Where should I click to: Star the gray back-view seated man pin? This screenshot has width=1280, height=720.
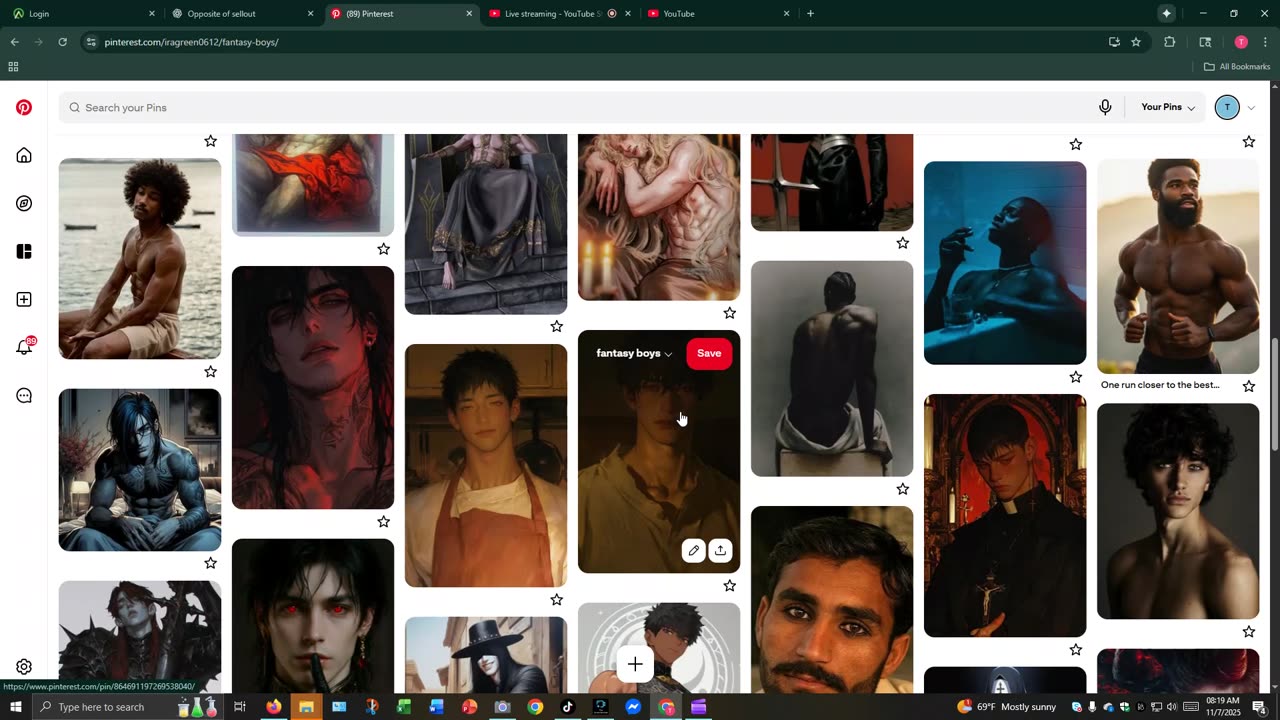click(902, 489)
